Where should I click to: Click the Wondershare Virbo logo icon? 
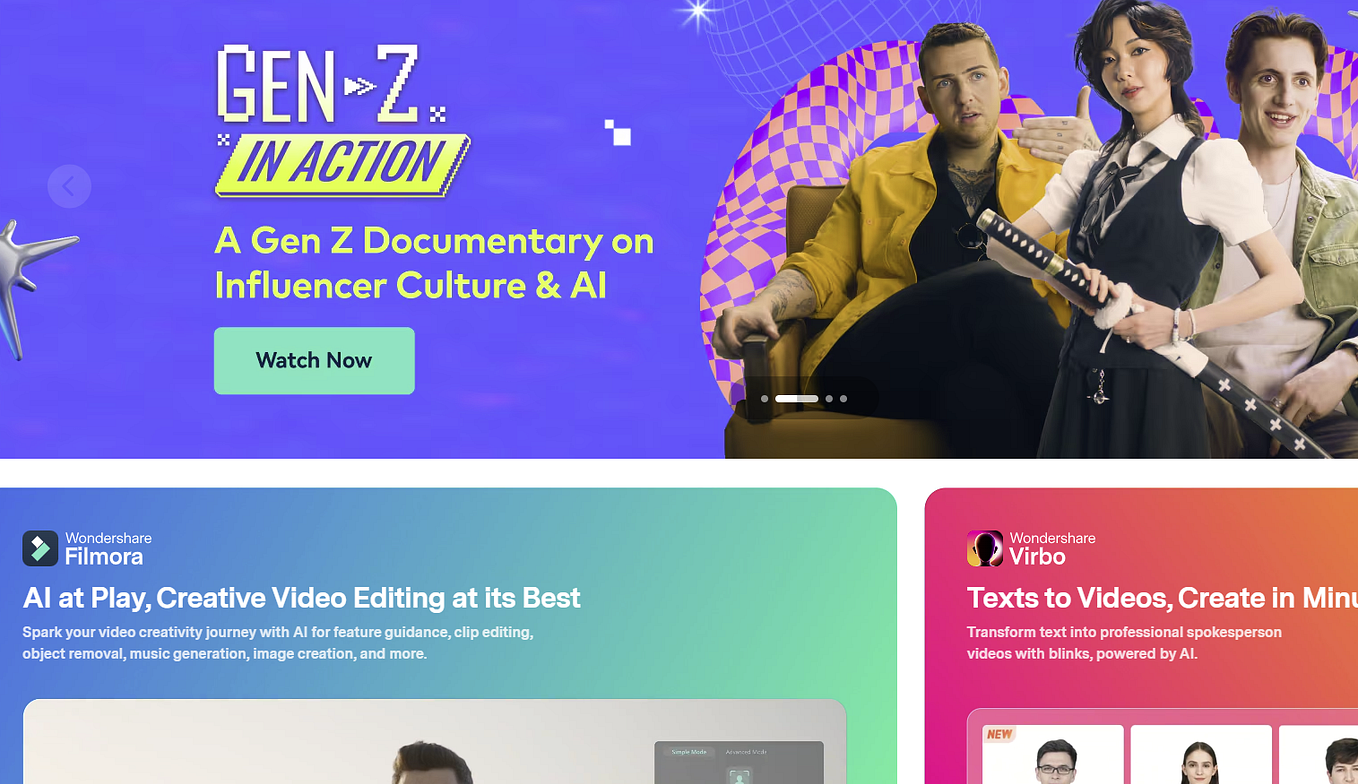click(985, 548)
